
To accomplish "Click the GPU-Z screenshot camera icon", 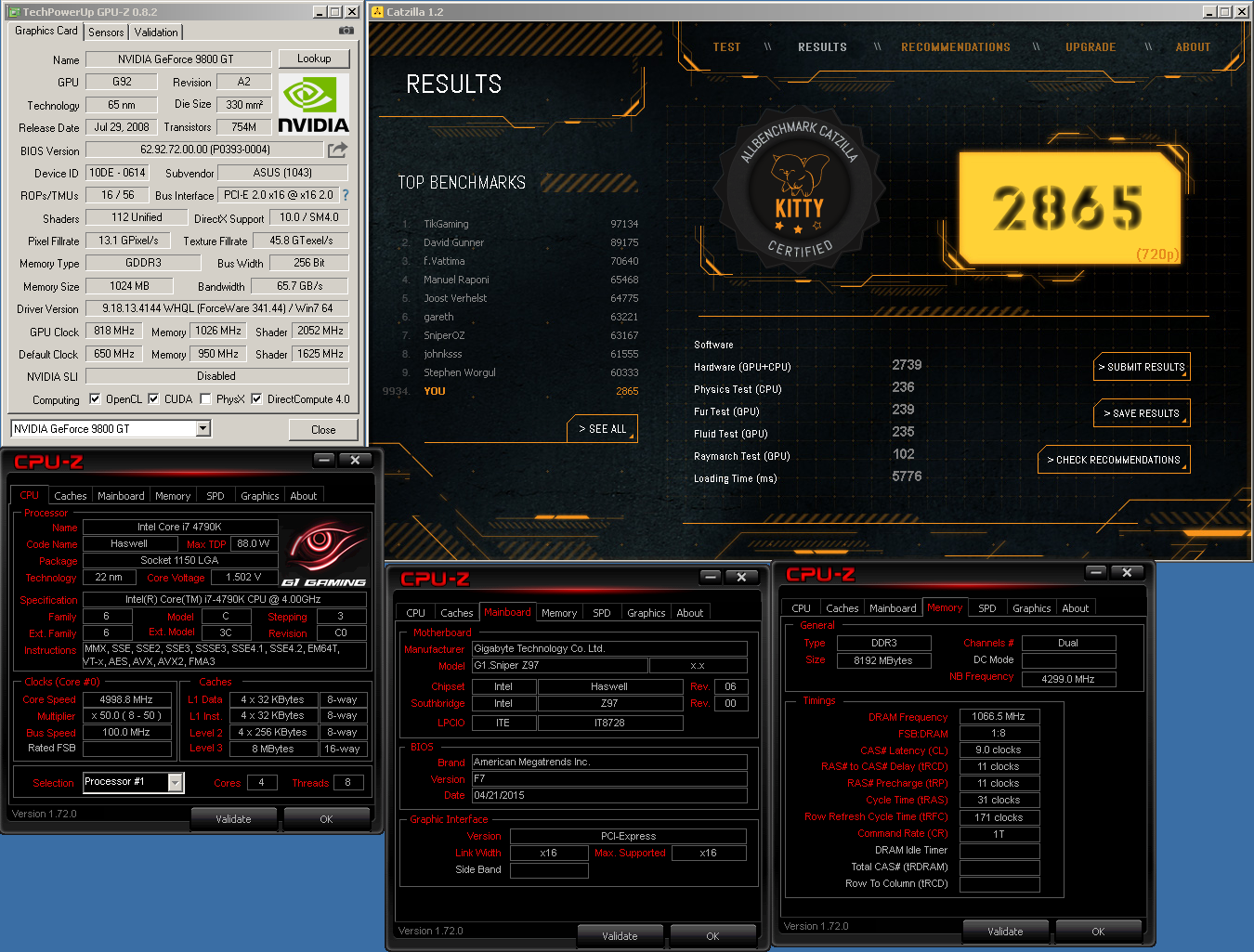I will [346, 31].
